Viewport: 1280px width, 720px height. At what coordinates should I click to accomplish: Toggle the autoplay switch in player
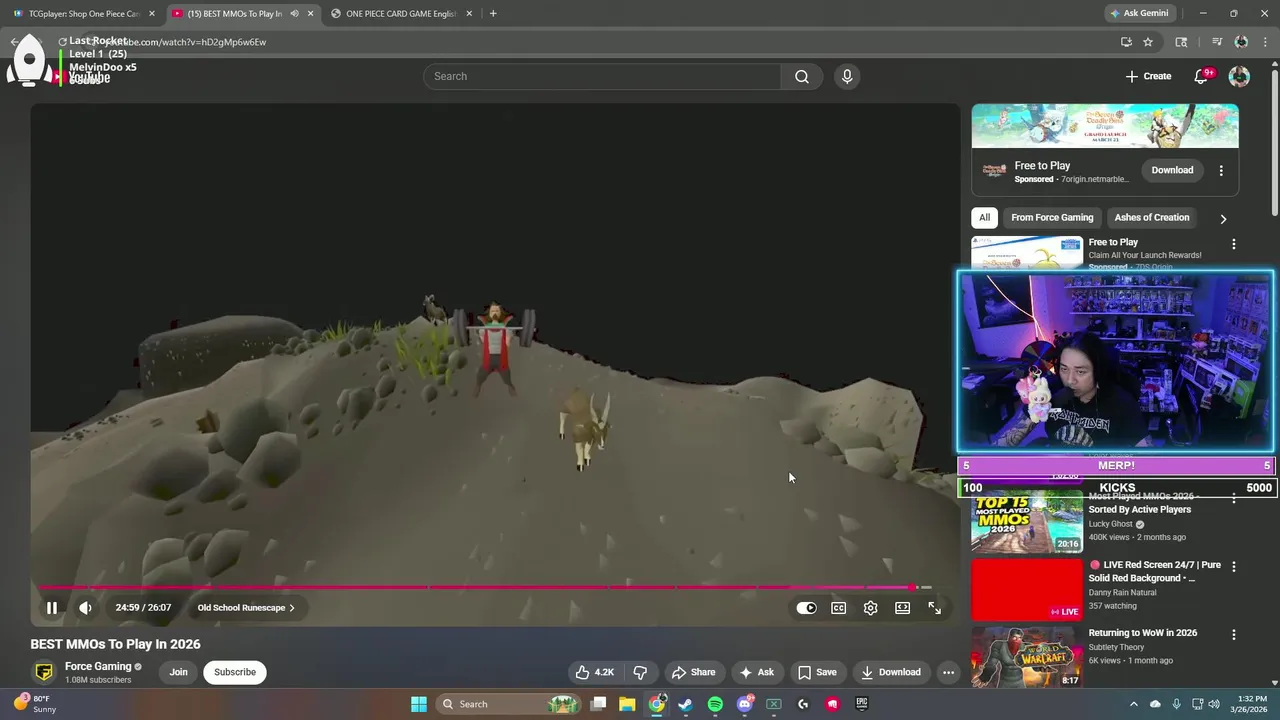click(806, 608)
